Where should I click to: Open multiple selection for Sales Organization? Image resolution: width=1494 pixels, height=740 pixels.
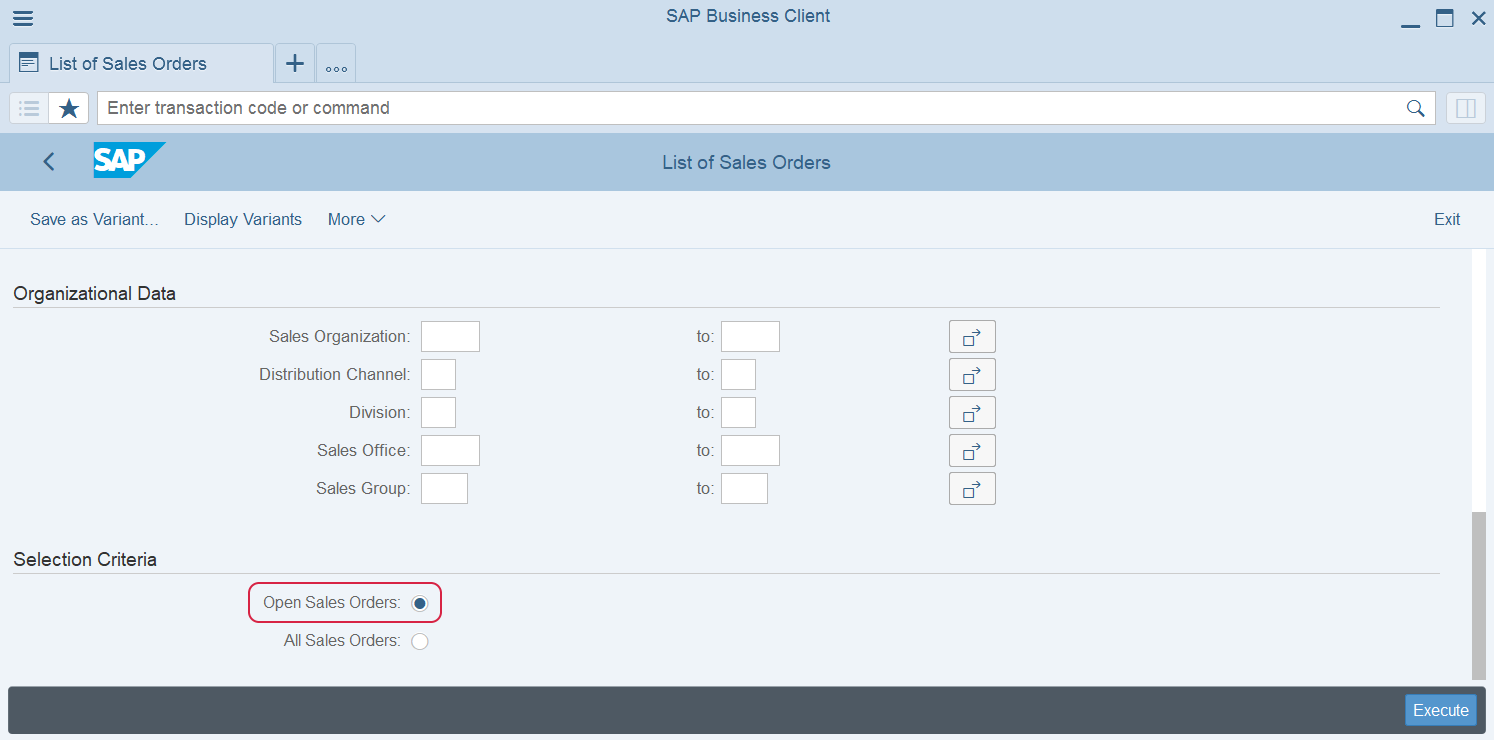972,337
